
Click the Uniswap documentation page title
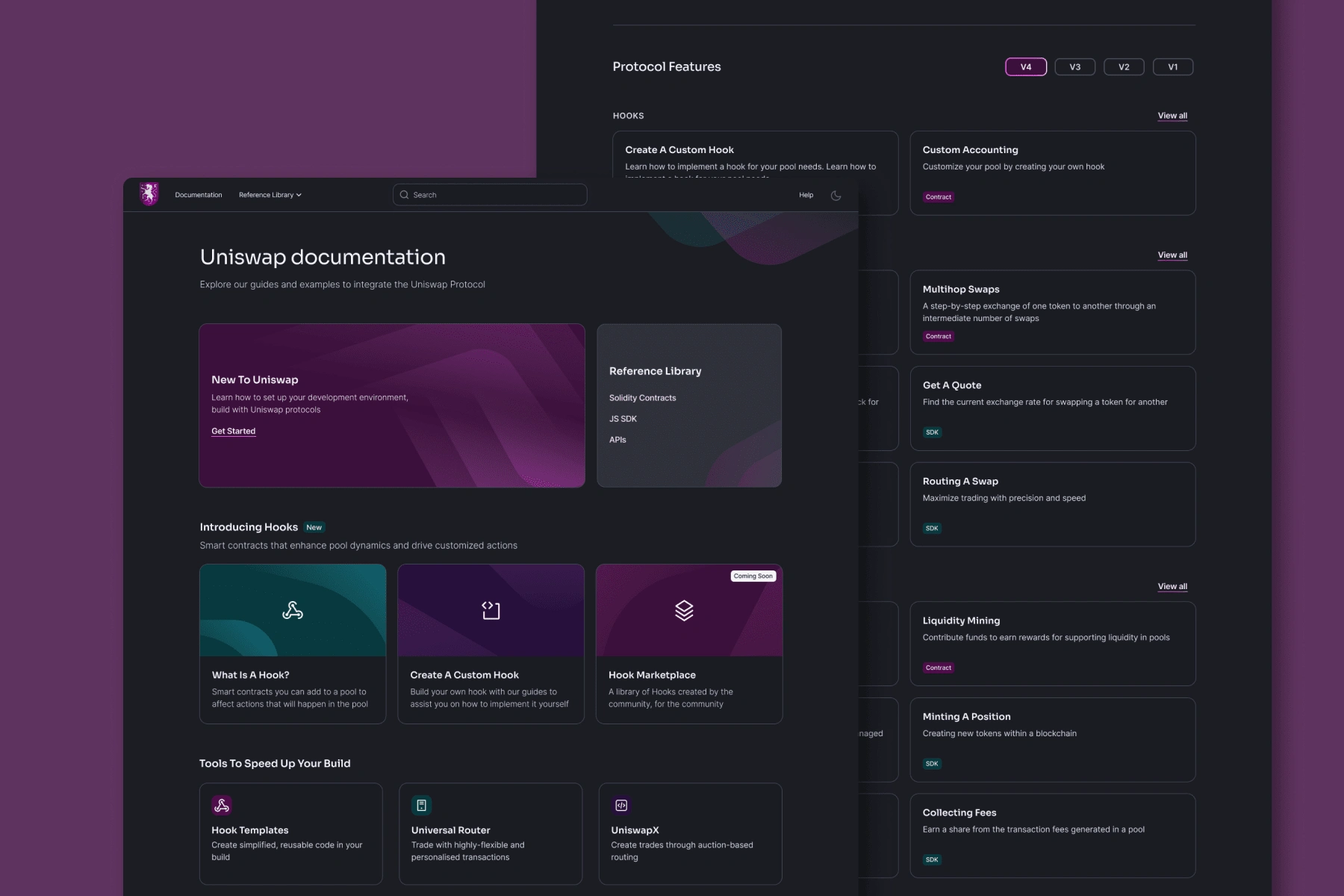point(323,257)
